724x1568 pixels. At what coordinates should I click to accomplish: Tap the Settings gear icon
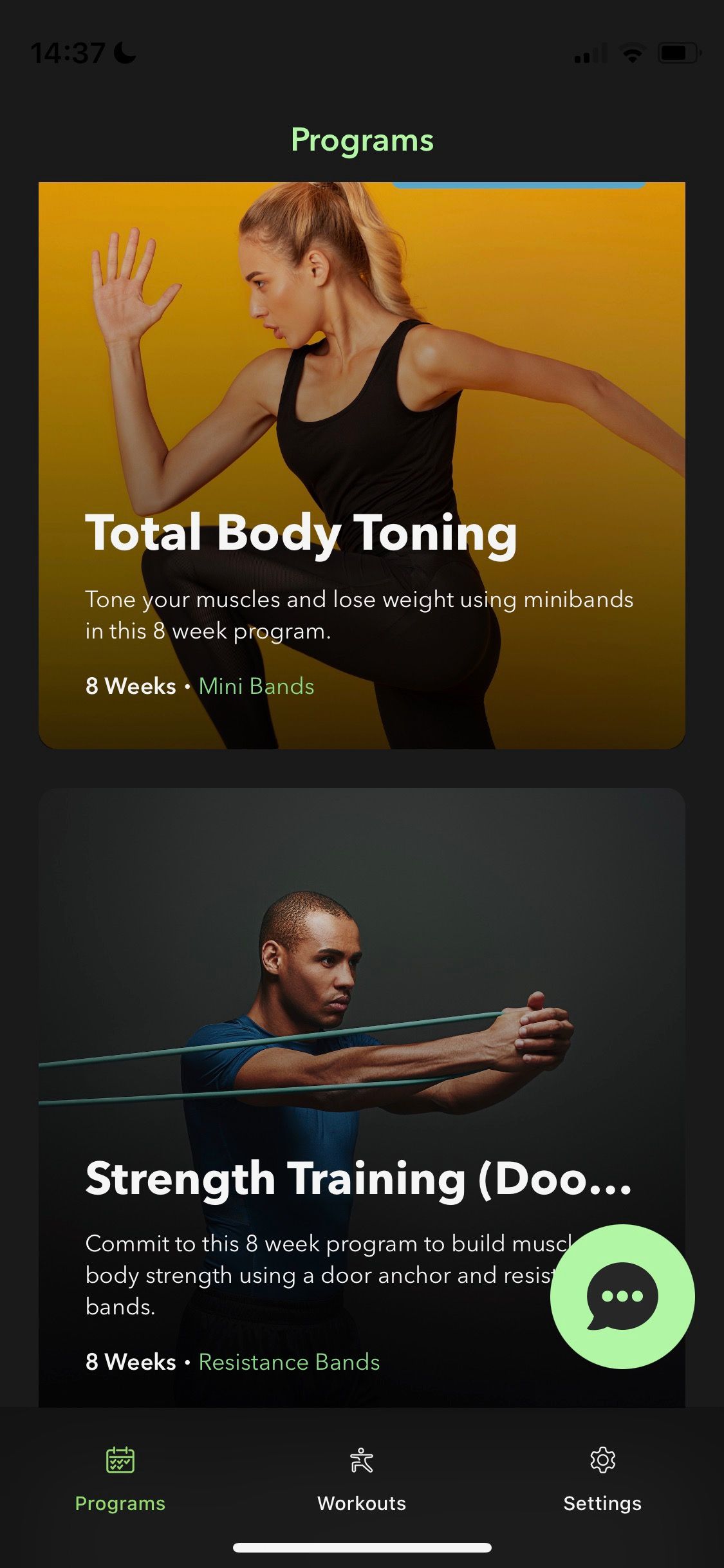coord(602,1460)
